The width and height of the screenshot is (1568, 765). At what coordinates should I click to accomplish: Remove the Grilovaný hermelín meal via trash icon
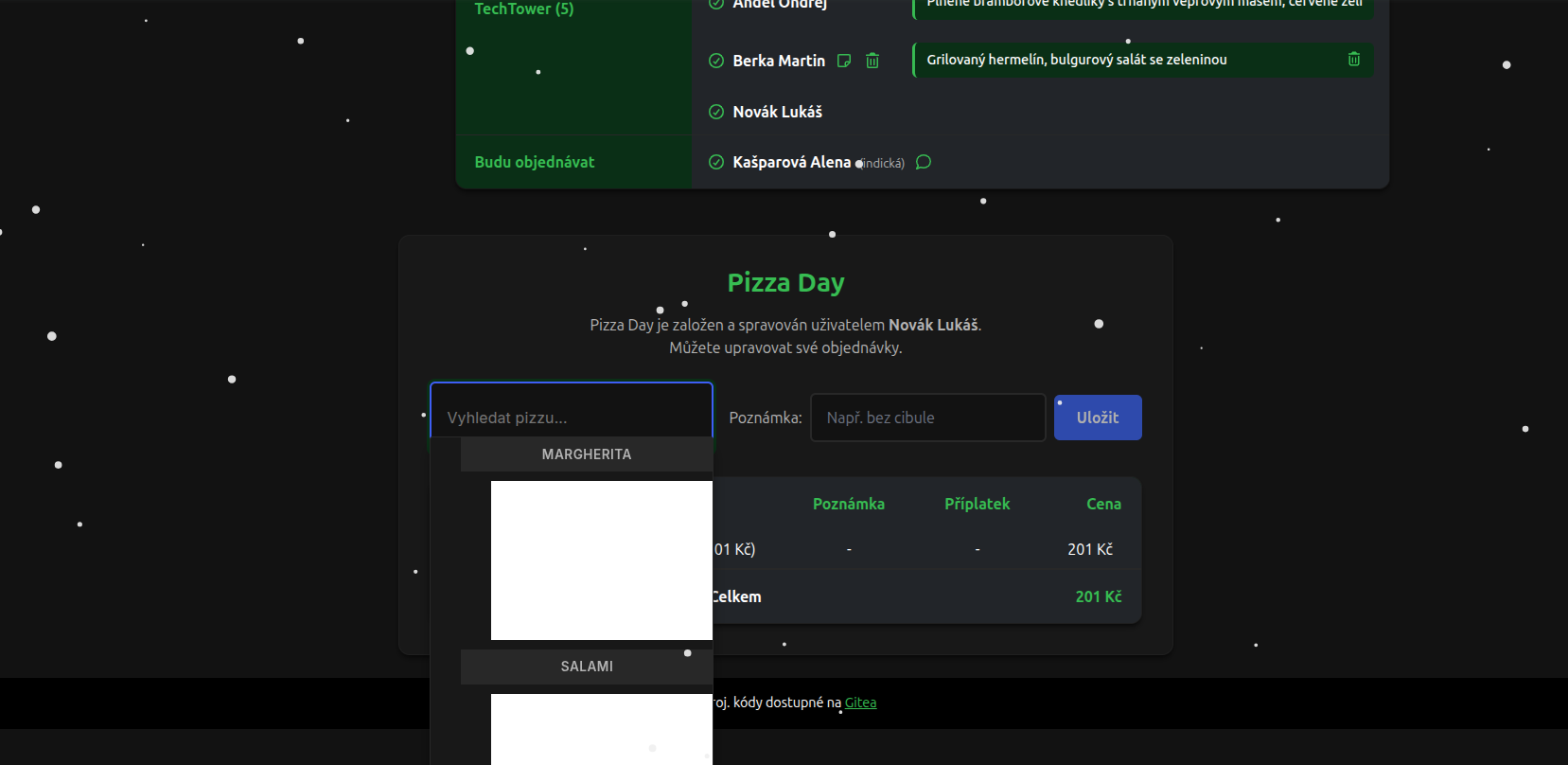click(1353, 60)
